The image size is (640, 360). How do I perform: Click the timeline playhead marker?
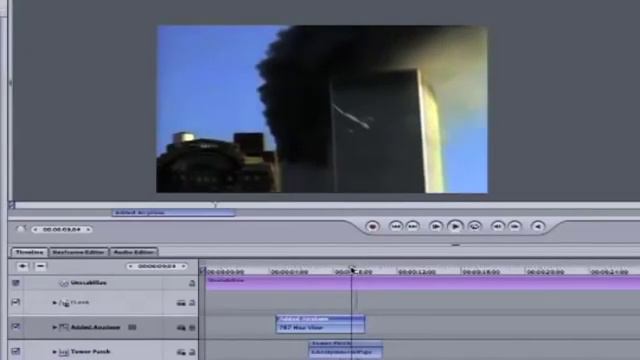tap(352, 270)
